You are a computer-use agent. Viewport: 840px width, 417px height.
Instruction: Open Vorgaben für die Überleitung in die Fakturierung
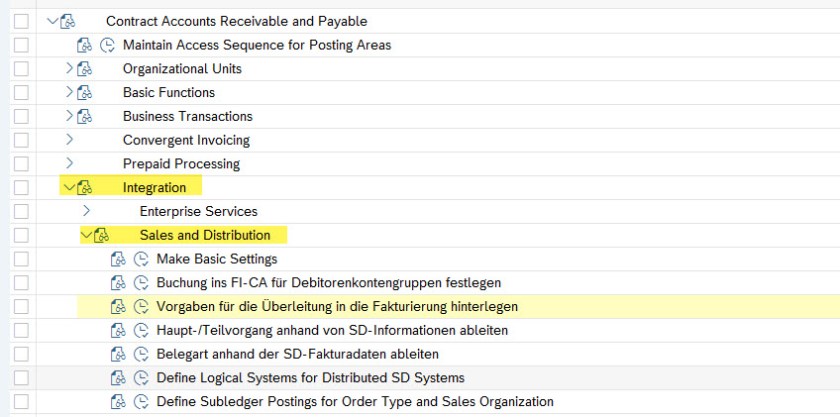(337, 307)
